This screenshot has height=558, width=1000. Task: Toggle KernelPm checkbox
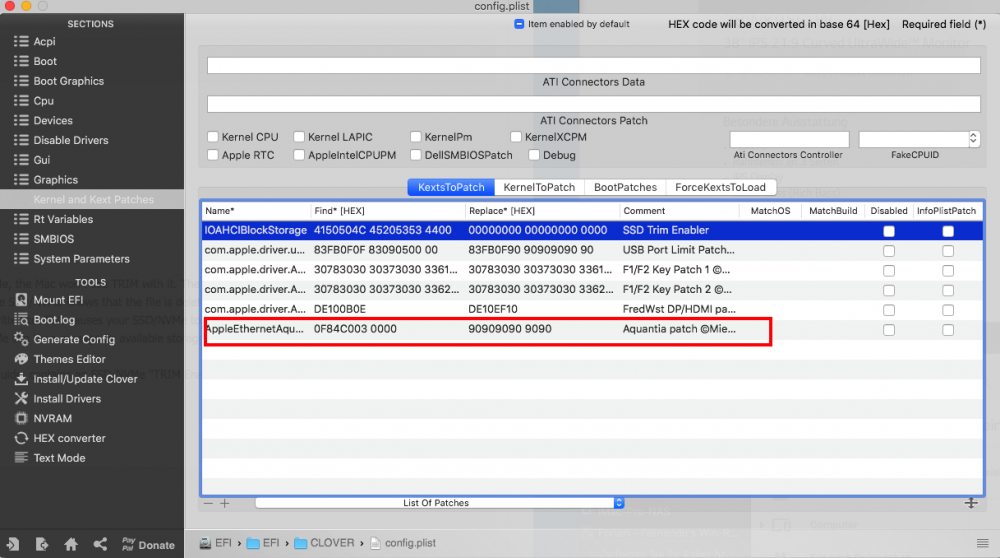point(416,137)
